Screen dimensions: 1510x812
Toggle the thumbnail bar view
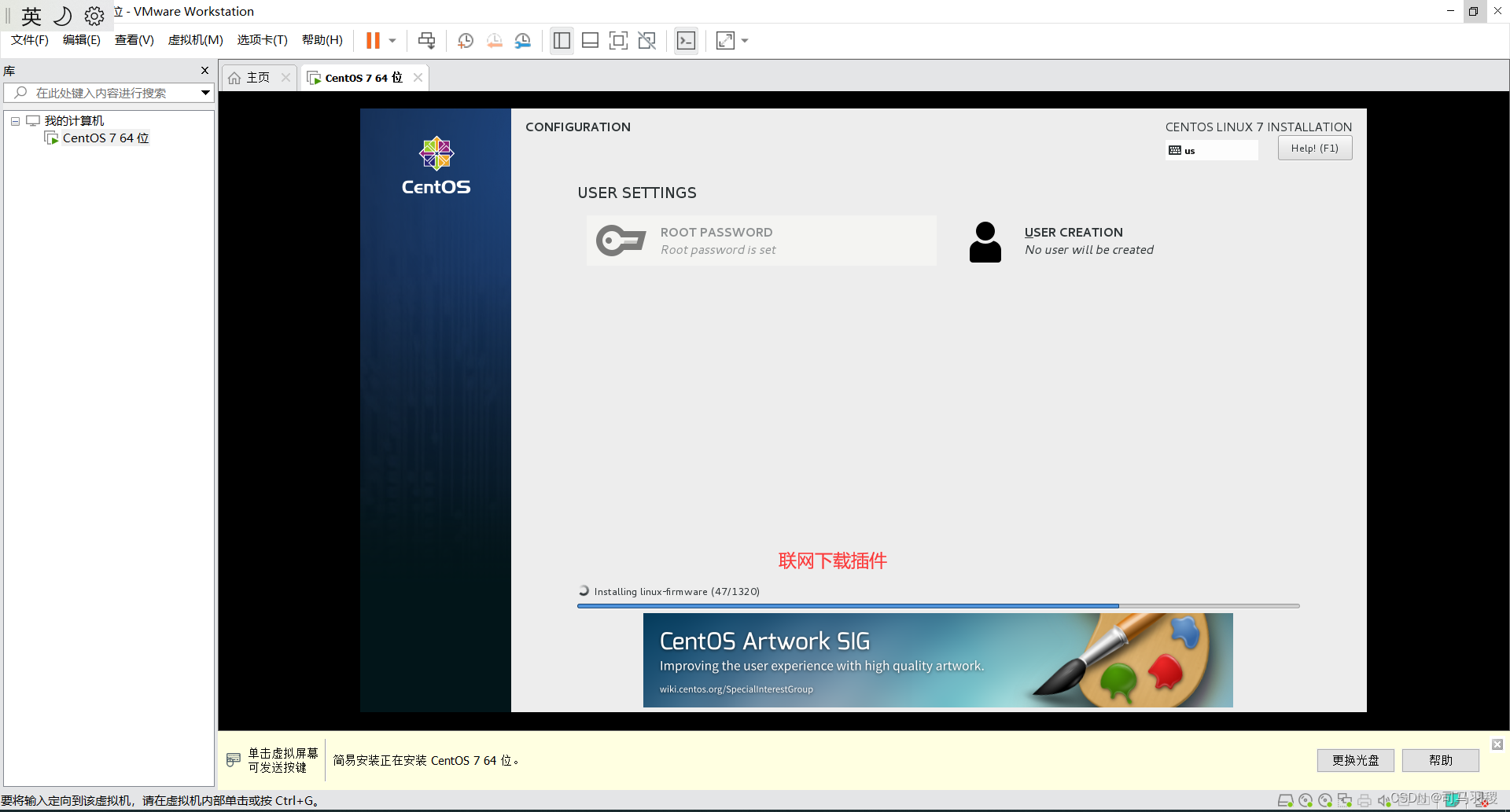coord(590,40)
